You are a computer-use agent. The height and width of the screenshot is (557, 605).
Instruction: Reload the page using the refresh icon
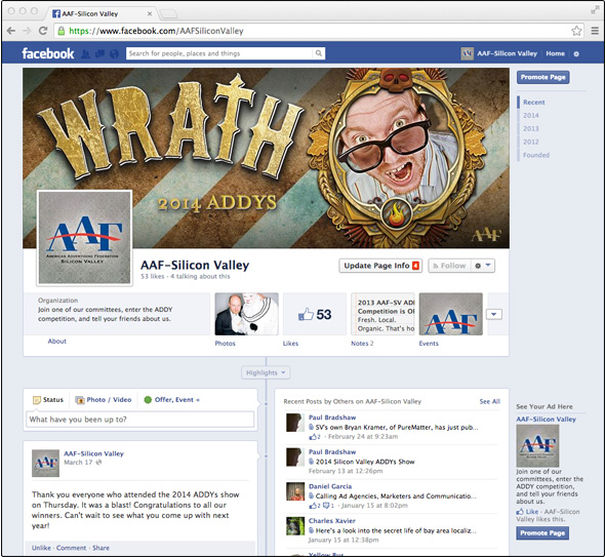46,31
